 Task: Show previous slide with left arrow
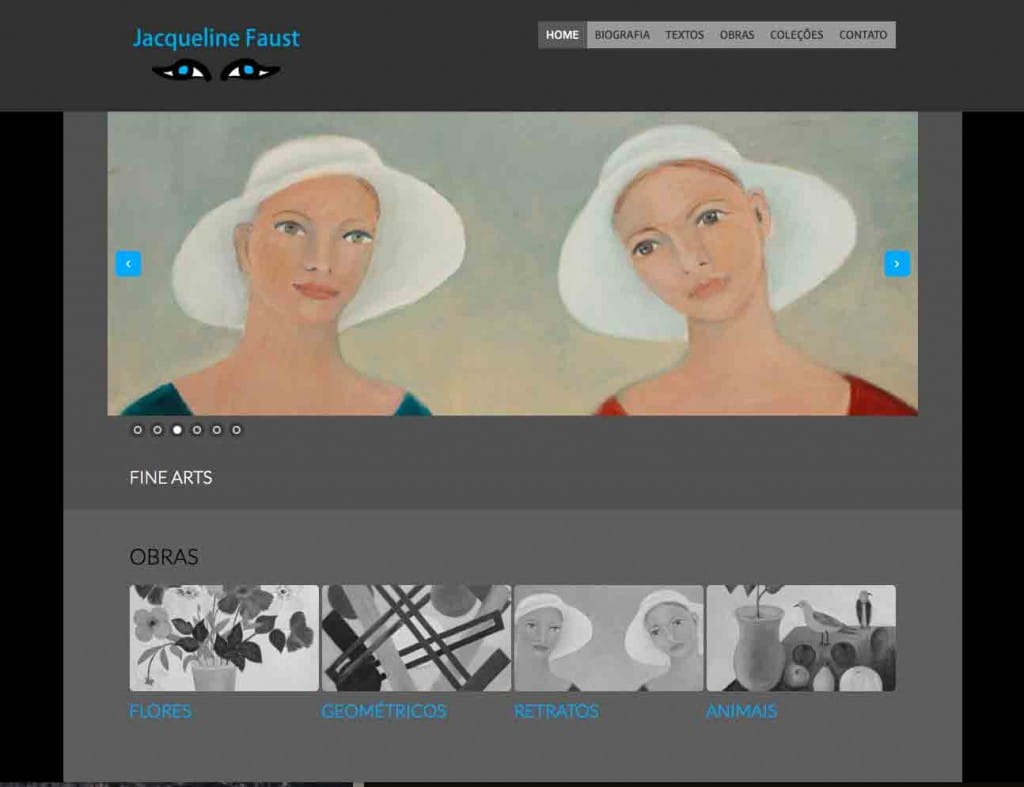[129, 264]
